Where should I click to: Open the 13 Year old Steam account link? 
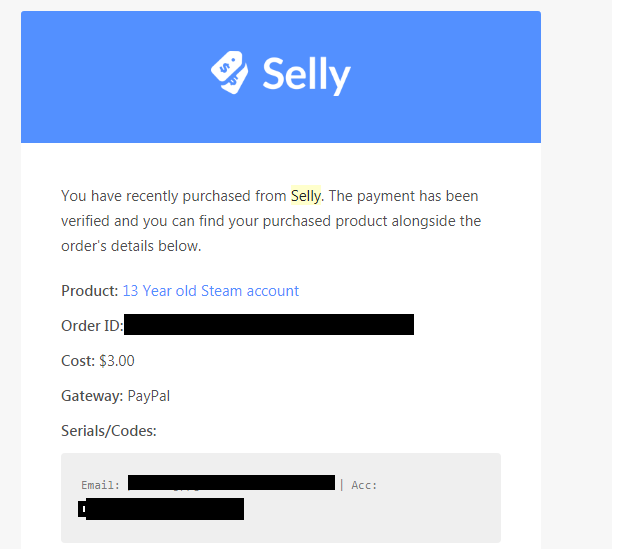pos(211,291)
